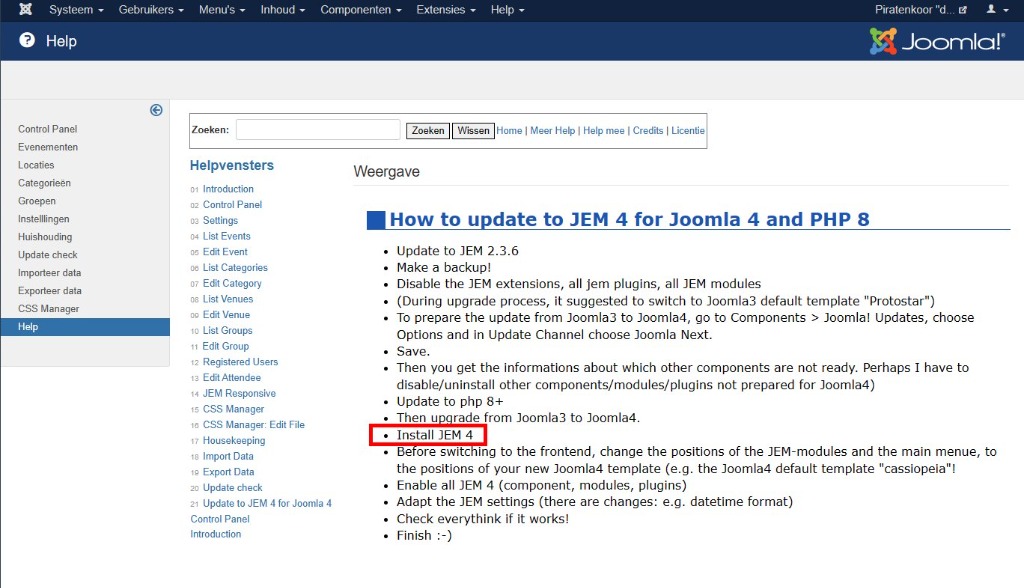This screenshot has width=1024, height=588.
Task: Expand the Menu's dropdown
Action: 222,10
